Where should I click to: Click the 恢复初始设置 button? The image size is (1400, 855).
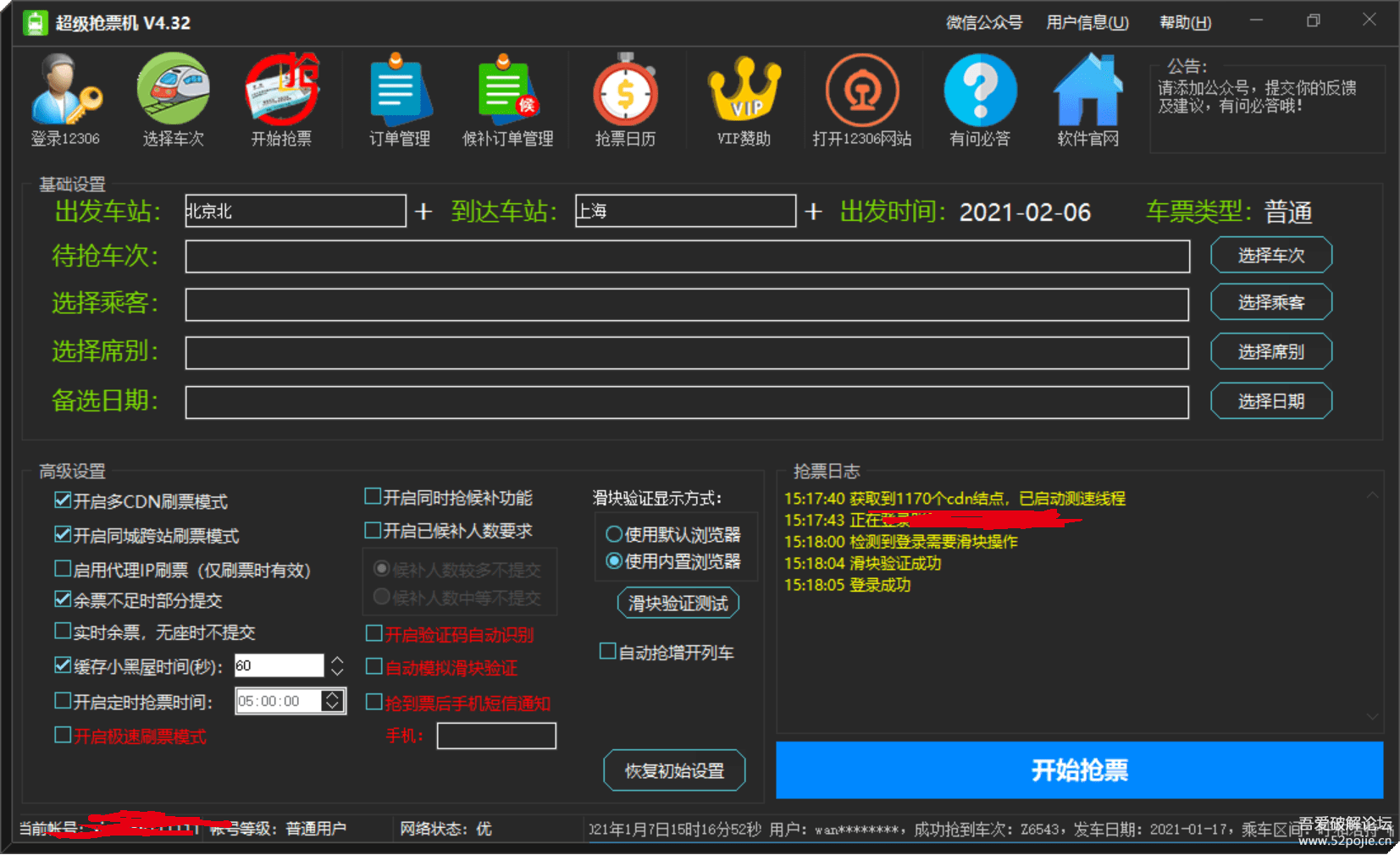click(x=674, y=770)
